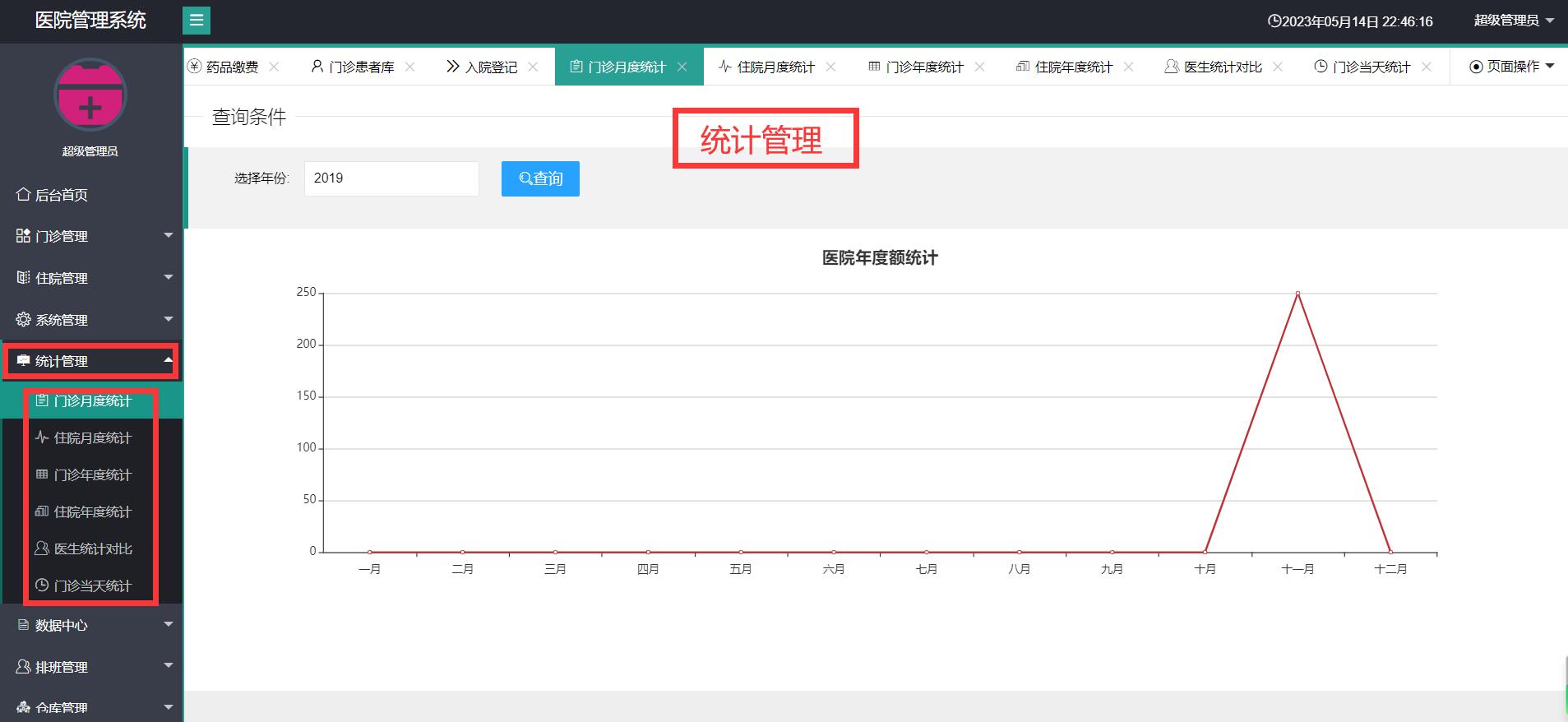Click the person icon on 门诊患者库 tab

point(317,67)
